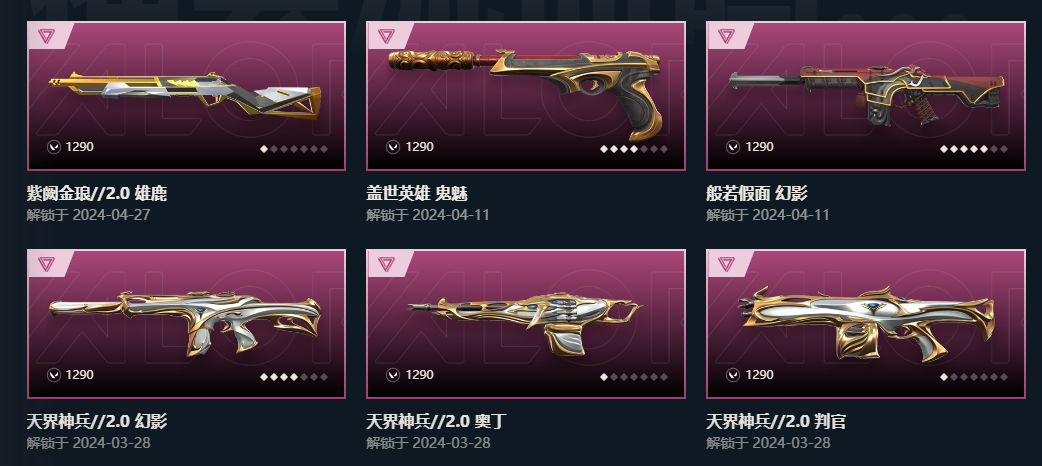Screen dimensions: 1042x466
Task: Open the 天界神兵//2.0 奥丁 weapon image
Action: 526,324
